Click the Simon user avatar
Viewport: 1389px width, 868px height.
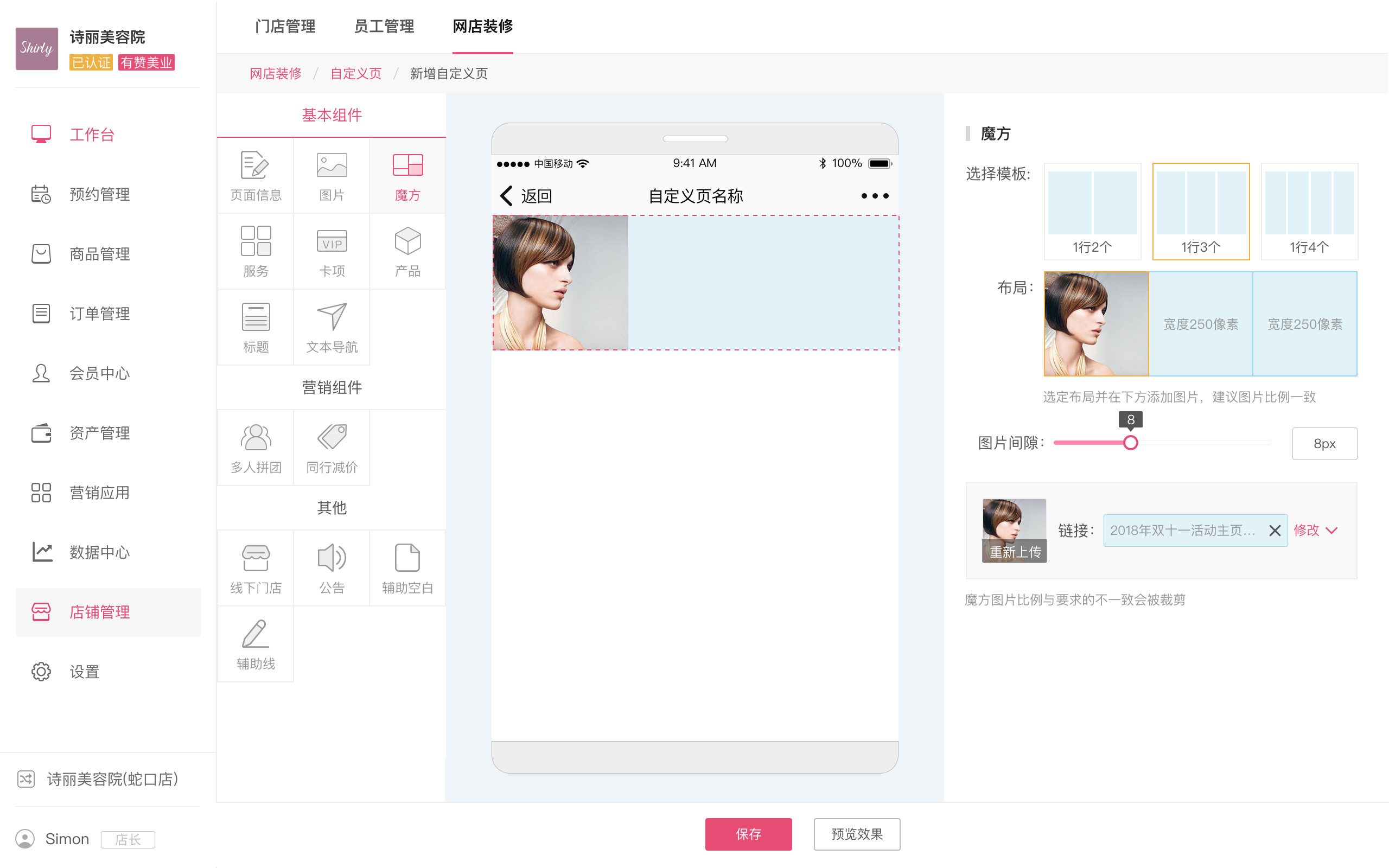[x=26, y=839]
